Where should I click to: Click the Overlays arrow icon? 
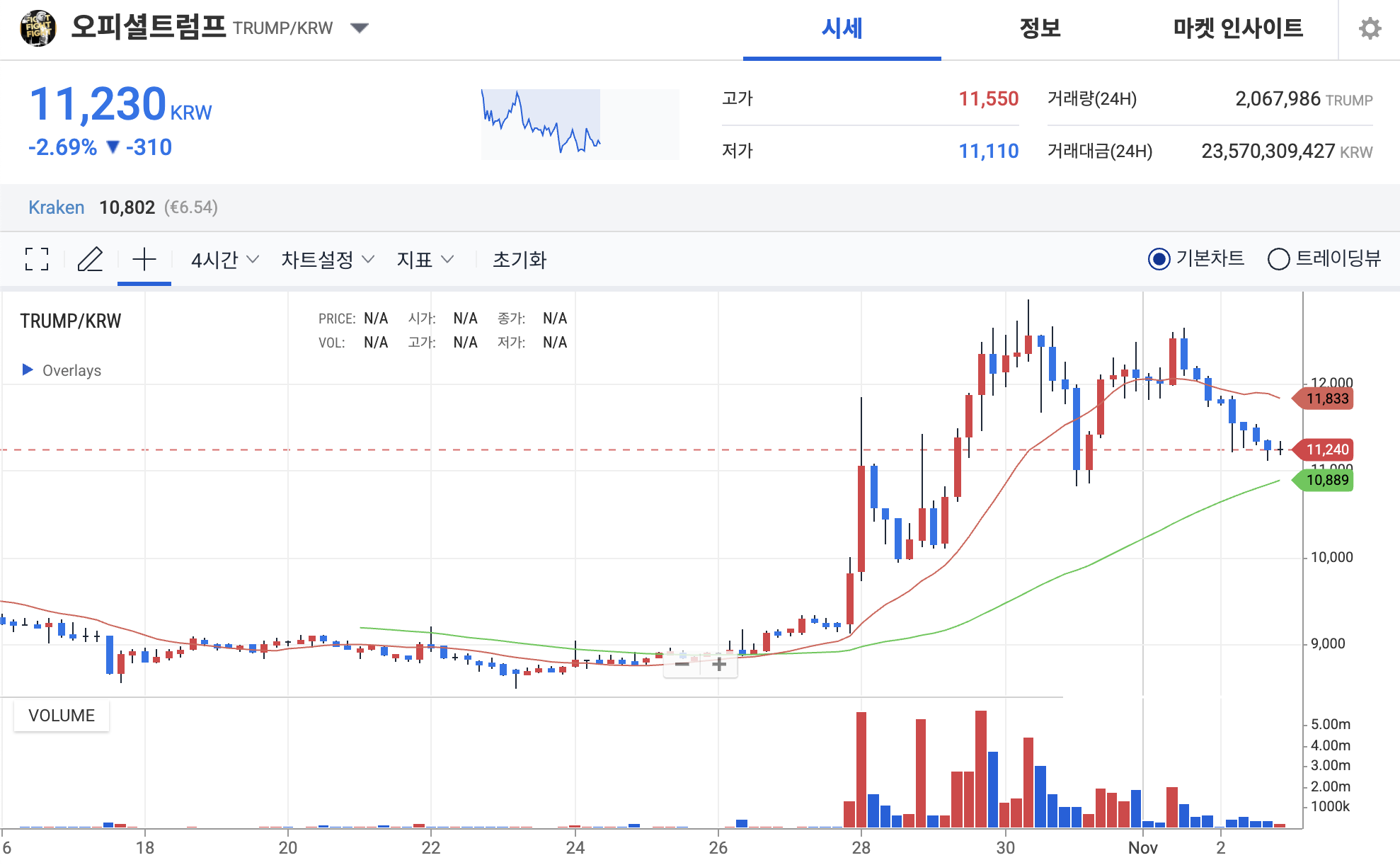(27, 370)
